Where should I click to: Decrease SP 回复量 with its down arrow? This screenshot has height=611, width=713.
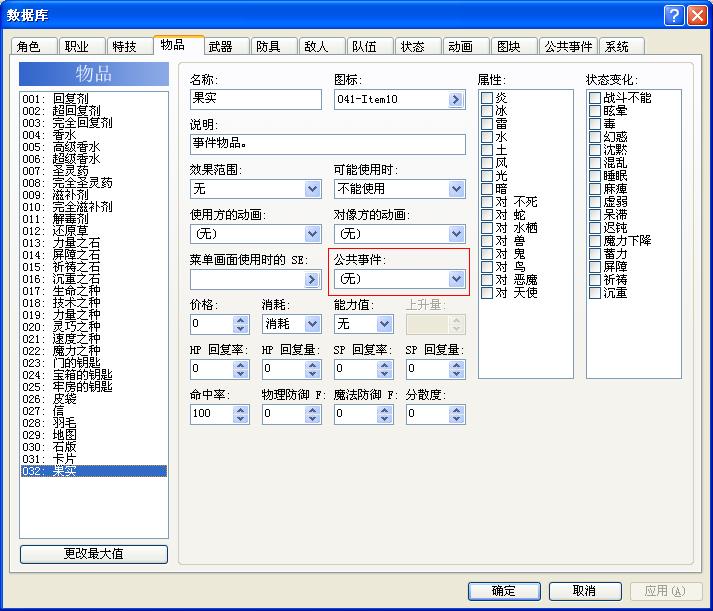click(456, 373)
